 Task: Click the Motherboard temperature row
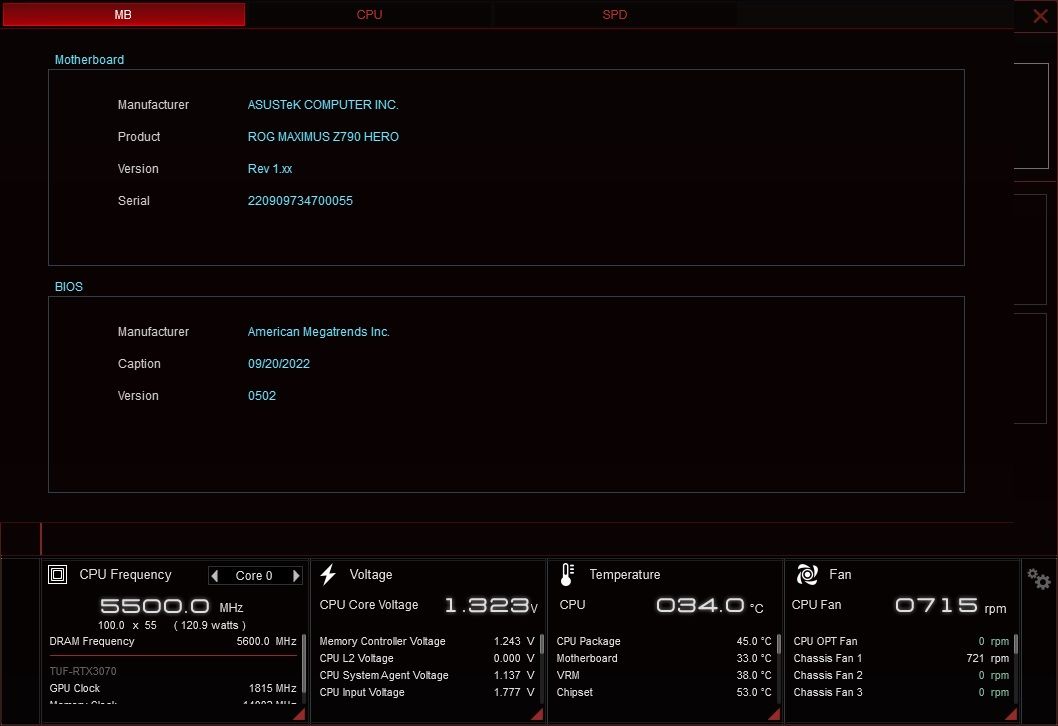click(x=663, y=658)
